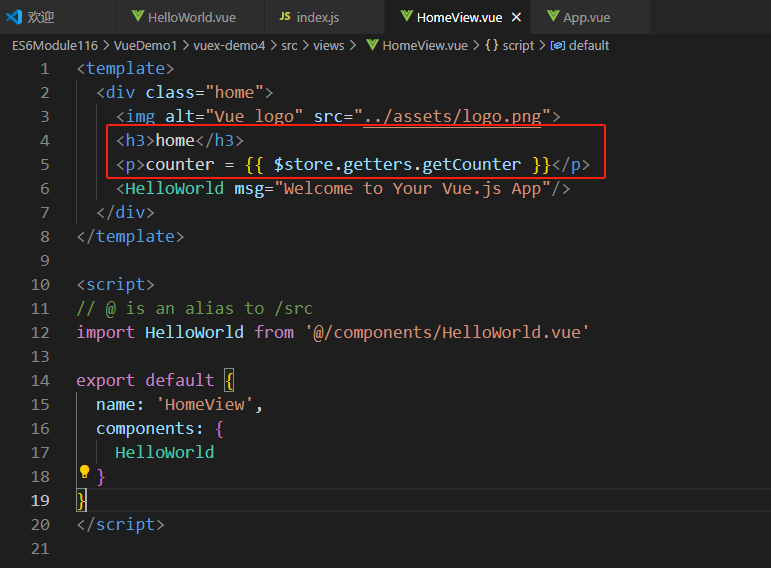Click default symbol in the breadcrumb
The image size is (771, 568).
(589, 46)
